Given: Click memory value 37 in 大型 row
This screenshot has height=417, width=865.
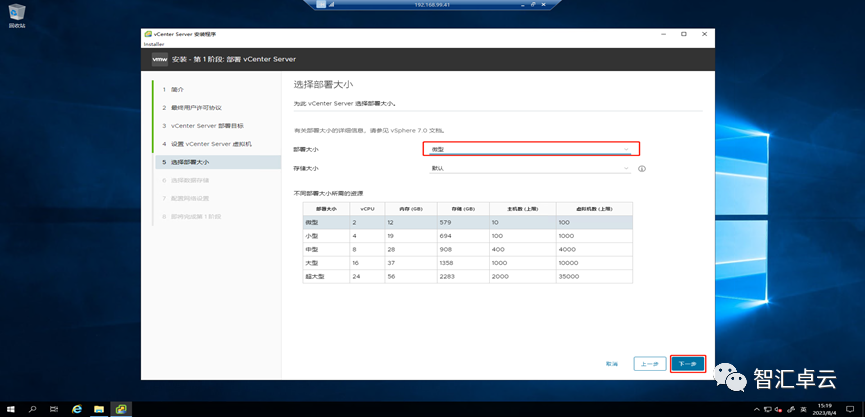Looking at the screenshot, I should (391, 263).
